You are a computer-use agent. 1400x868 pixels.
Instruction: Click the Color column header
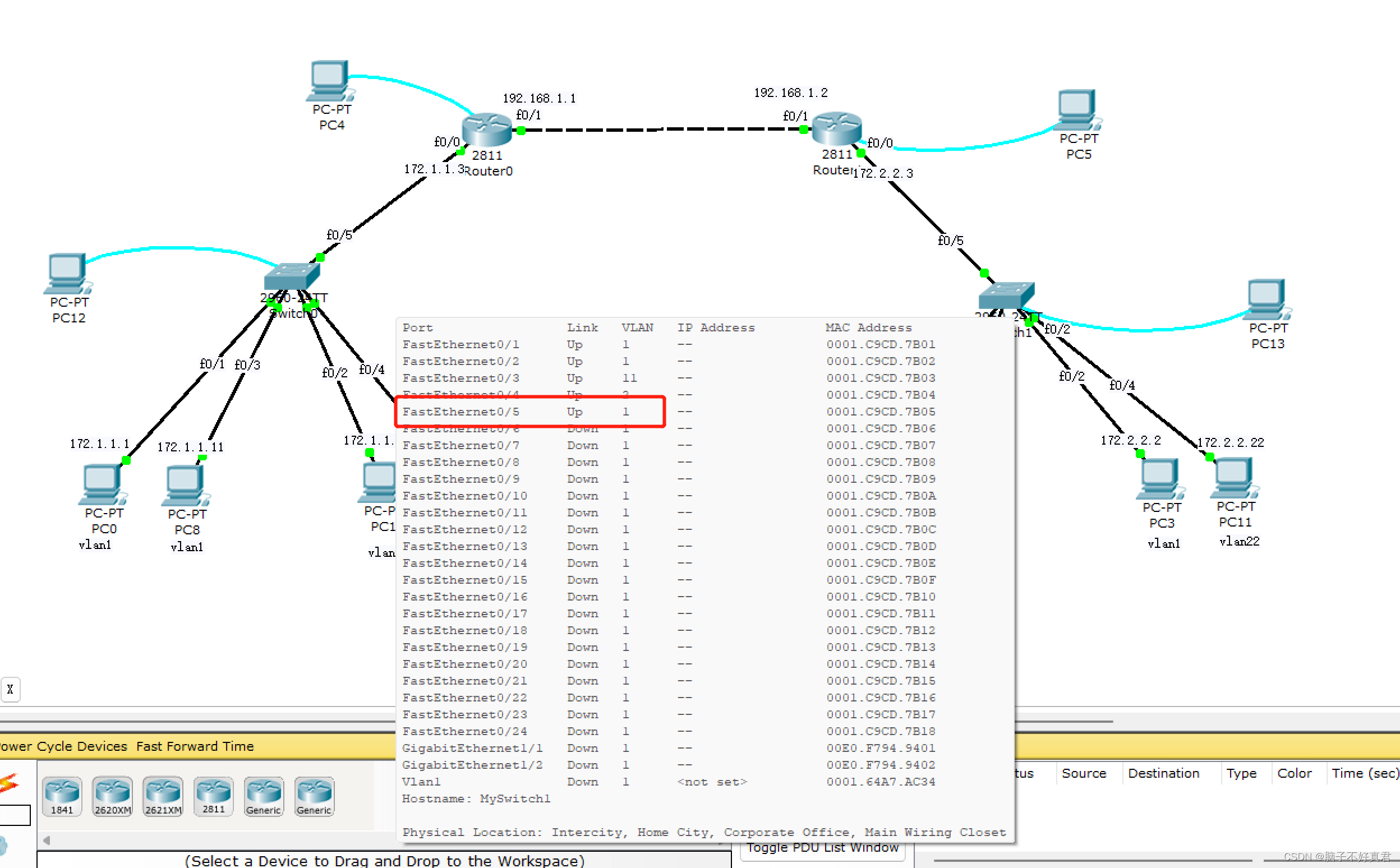click(x=1295, y=773)
